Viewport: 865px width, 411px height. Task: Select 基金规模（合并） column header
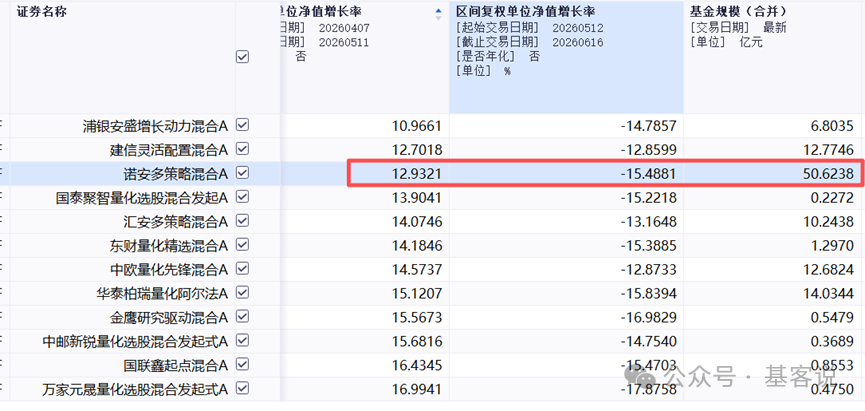point(738,10)
